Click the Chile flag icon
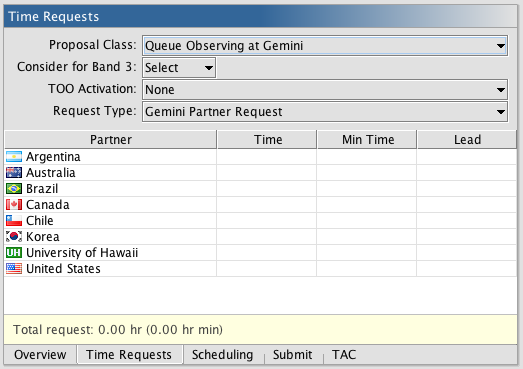The image size is (523, 369). coord(14,221)
